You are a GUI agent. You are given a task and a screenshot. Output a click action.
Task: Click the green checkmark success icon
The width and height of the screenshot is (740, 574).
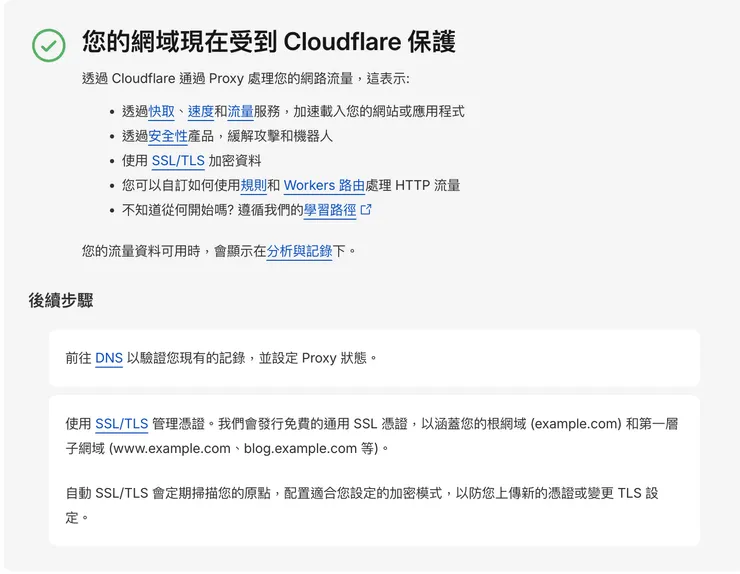(x=48, y=45)
